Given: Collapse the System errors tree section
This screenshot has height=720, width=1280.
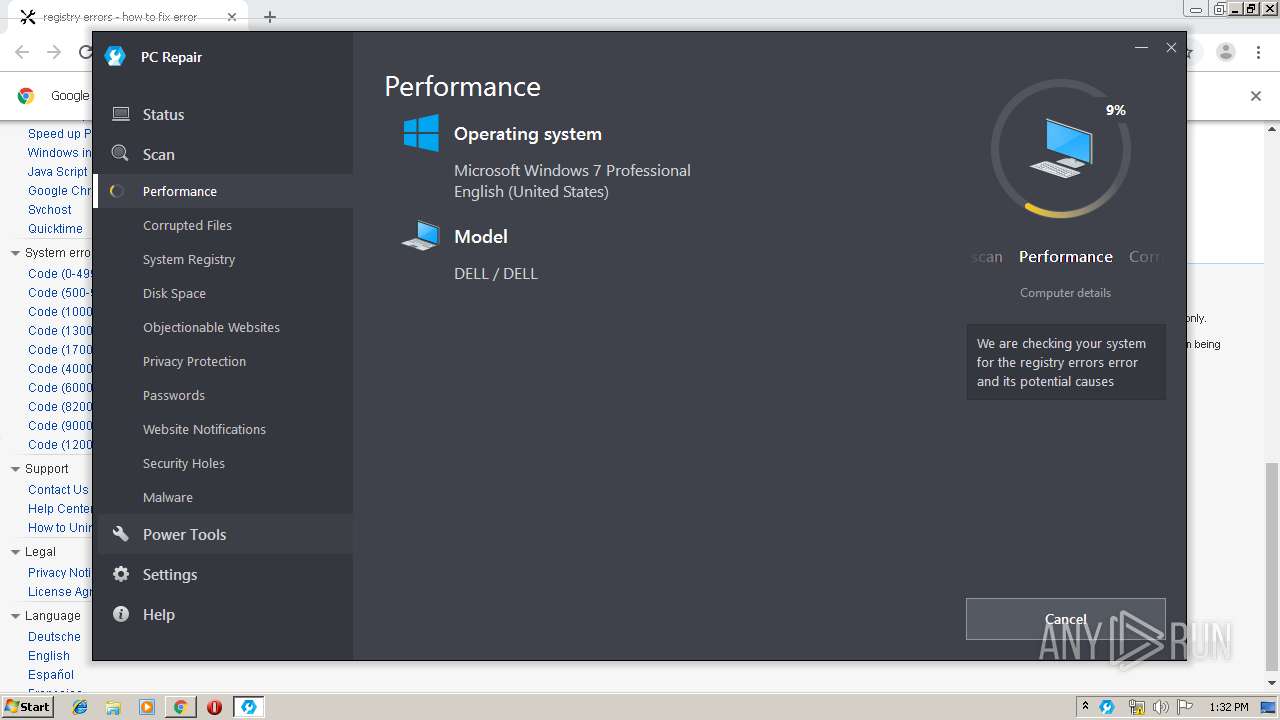Looking at the screenshot, I should [15, 253].
